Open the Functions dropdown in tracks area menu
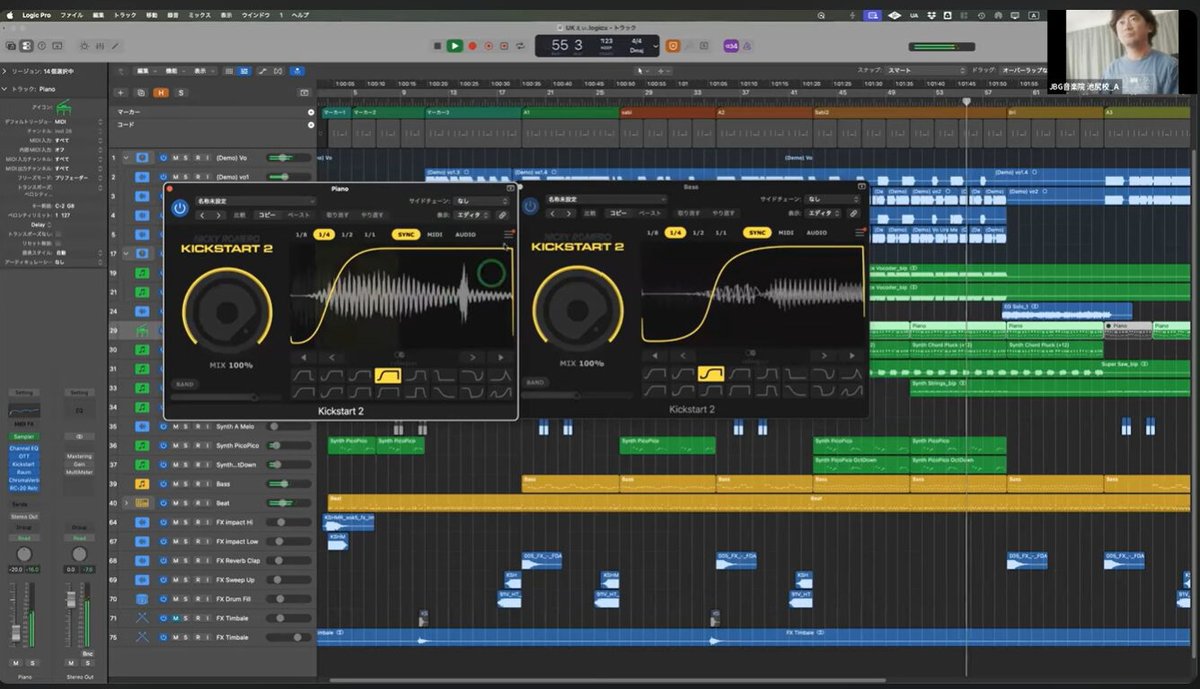Viewport: 1200px width, 689px height. [175, 71]
